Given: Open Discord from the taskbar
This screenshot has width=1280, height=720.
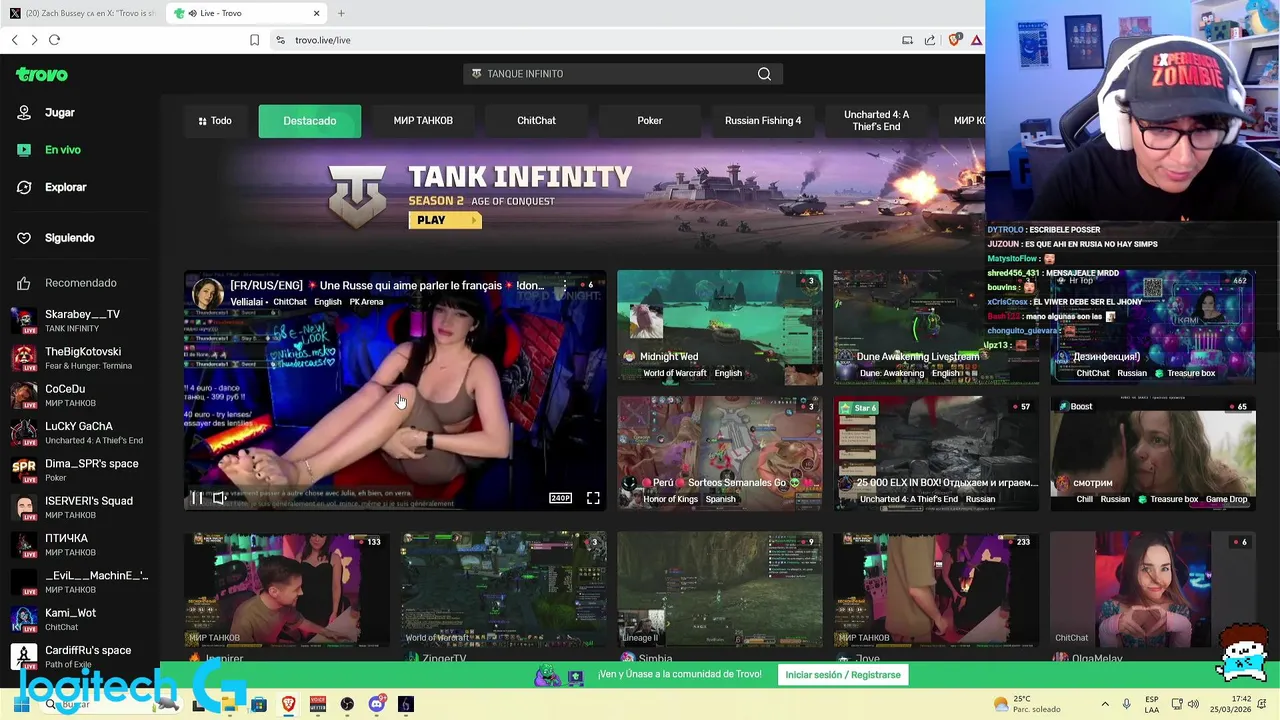Looking at the screenshot, I should 376,704.
